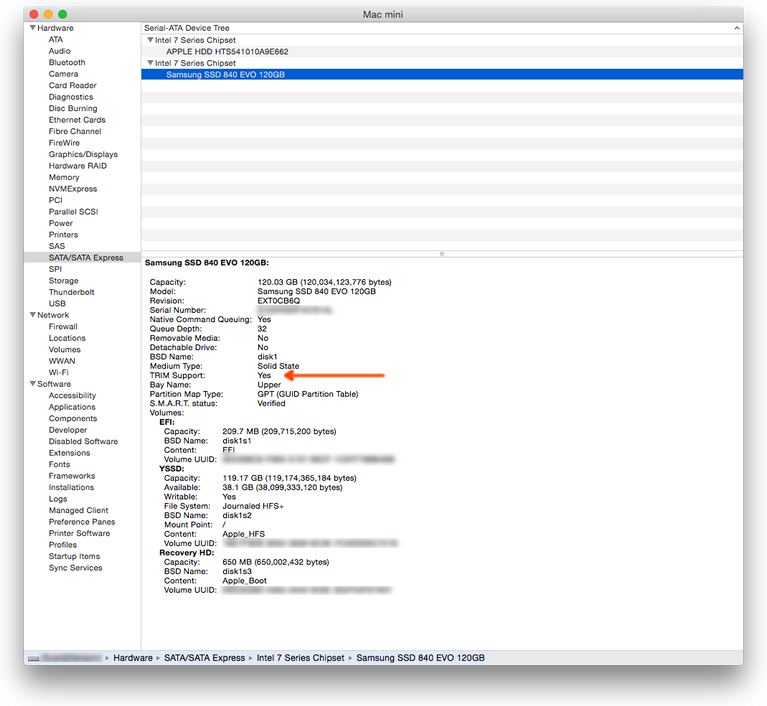This screenshot has width=767, height=706.
Task: Open the Camera hardware item
Action: [63, 74]
